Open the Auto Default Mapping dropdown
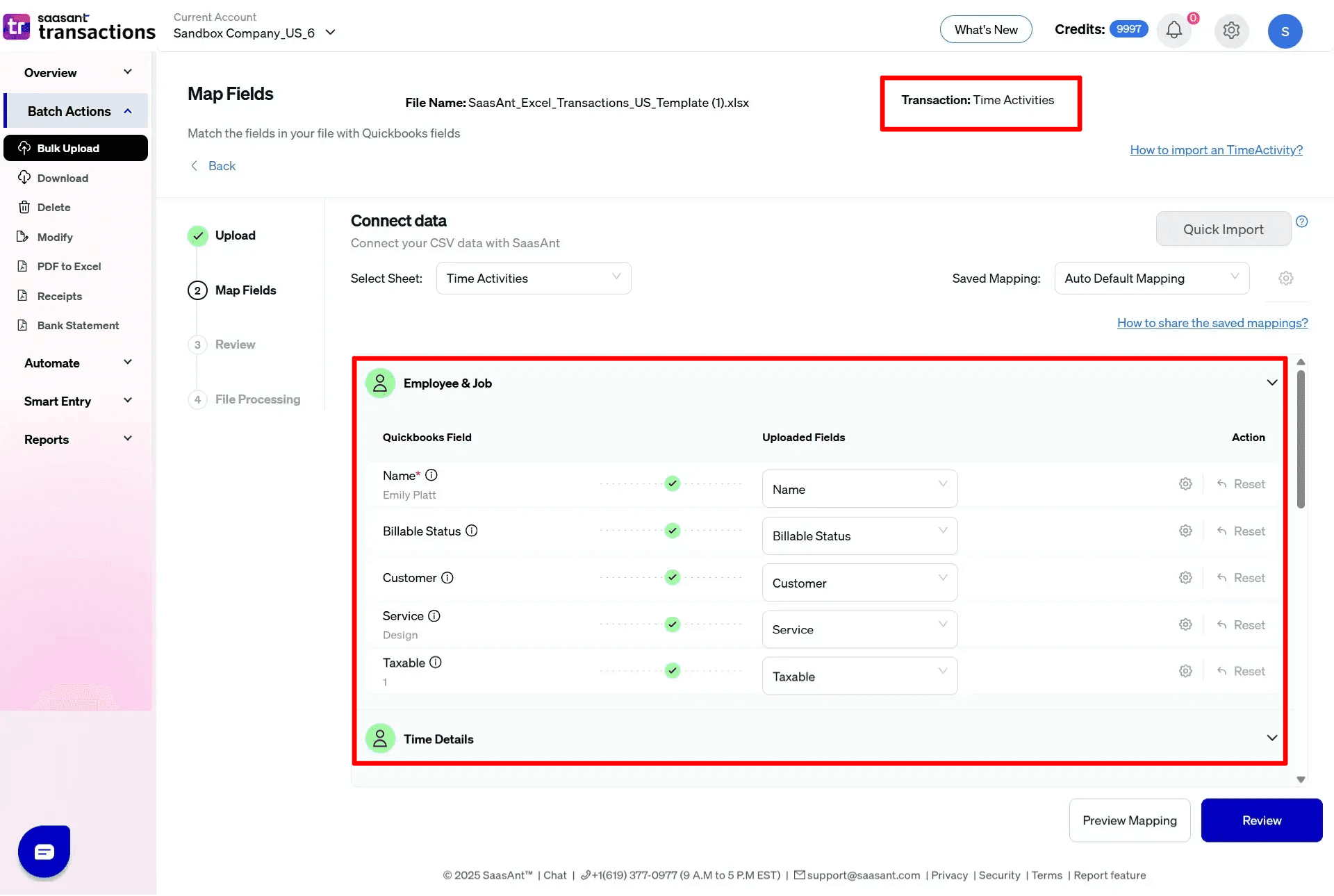Viewport: 1334px width, 896px height. pos(1151,278)
